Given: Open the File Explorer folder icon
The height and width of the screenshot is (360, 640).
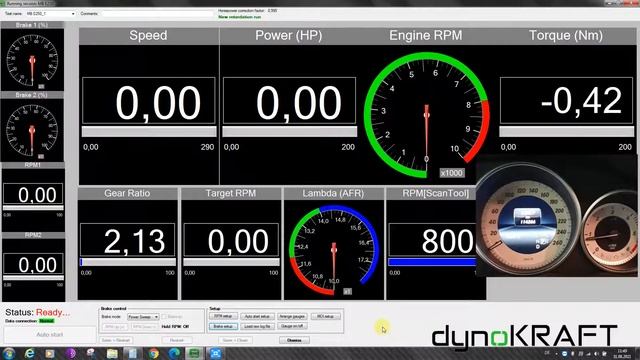Looking at the screenshot, I should pos(112,353).
